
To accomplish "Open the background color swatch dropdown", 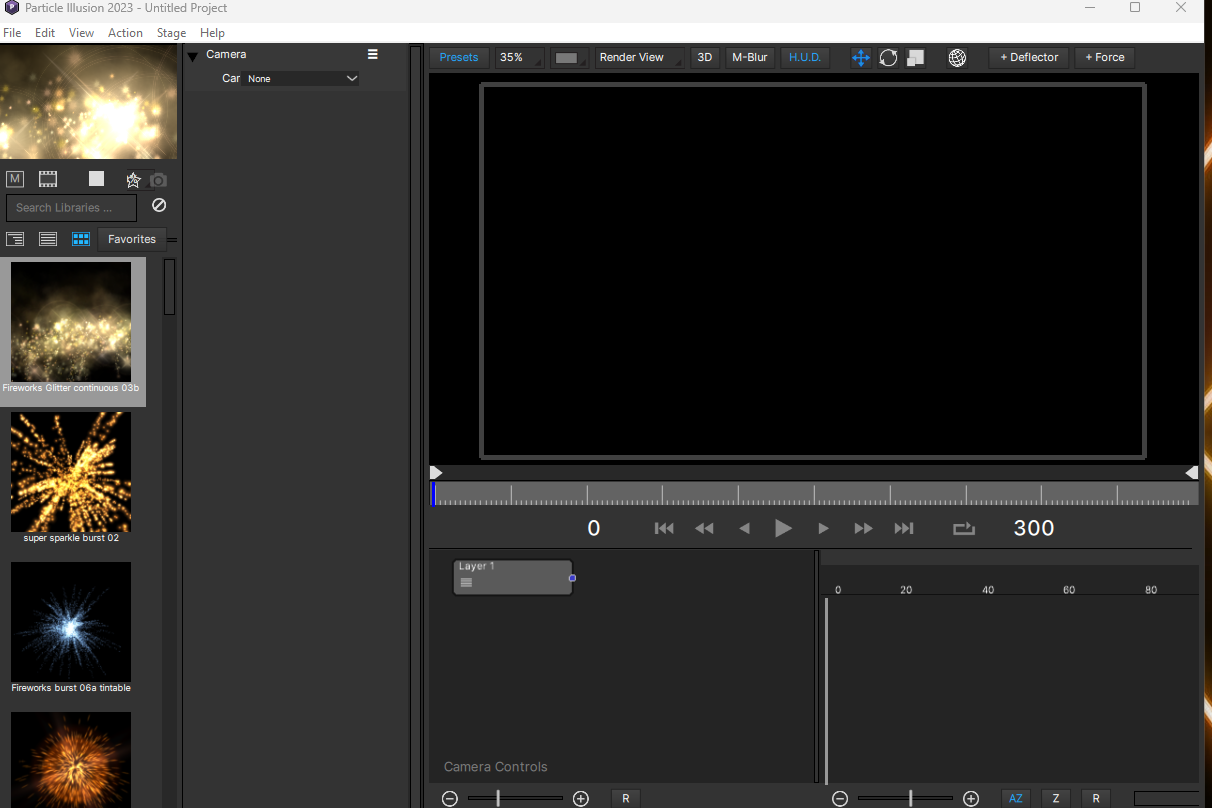I will [569, 58].
